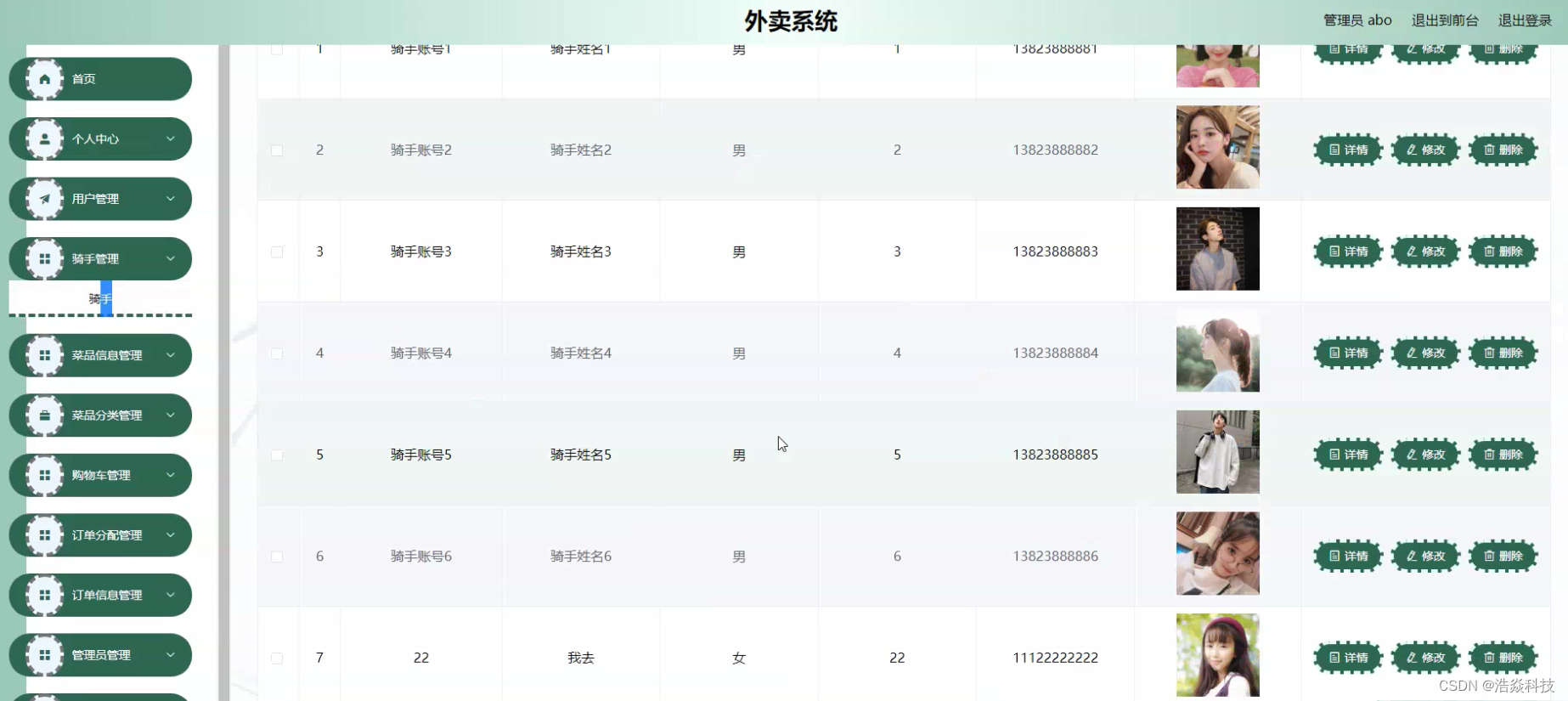Click the grid icon beside 购物车管理

coord(45,475)
